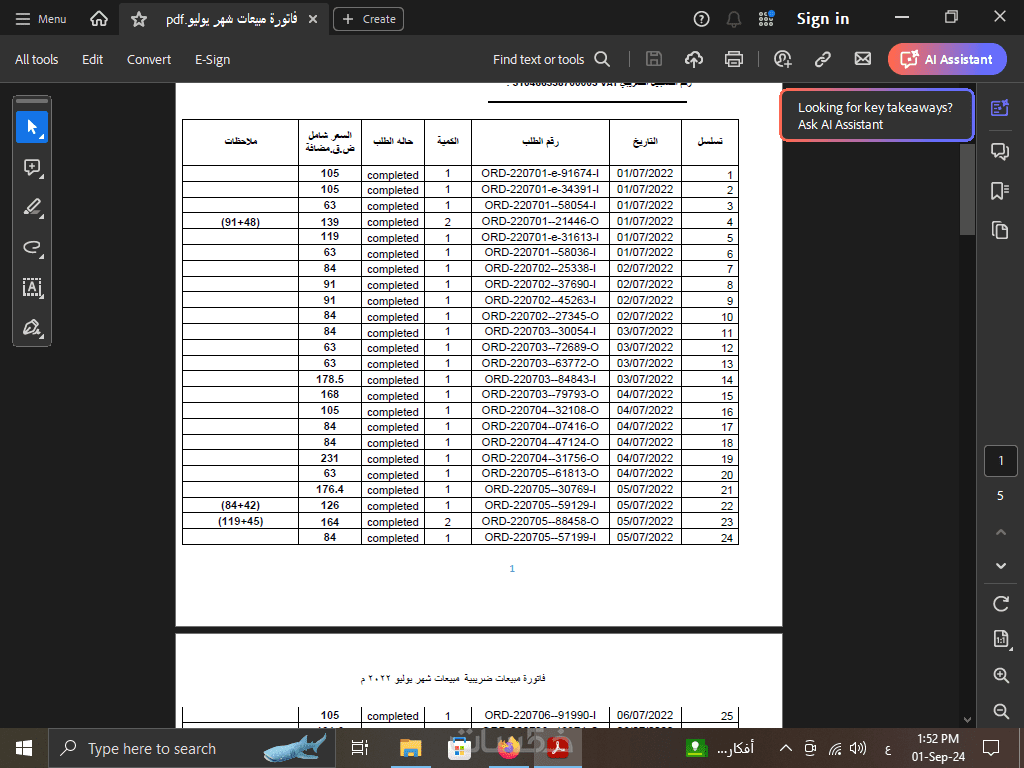Screen dimensions: 1024x768
Task: Select the Highlight pen tool
Action: pyautogui.click(x=32, y=208)
